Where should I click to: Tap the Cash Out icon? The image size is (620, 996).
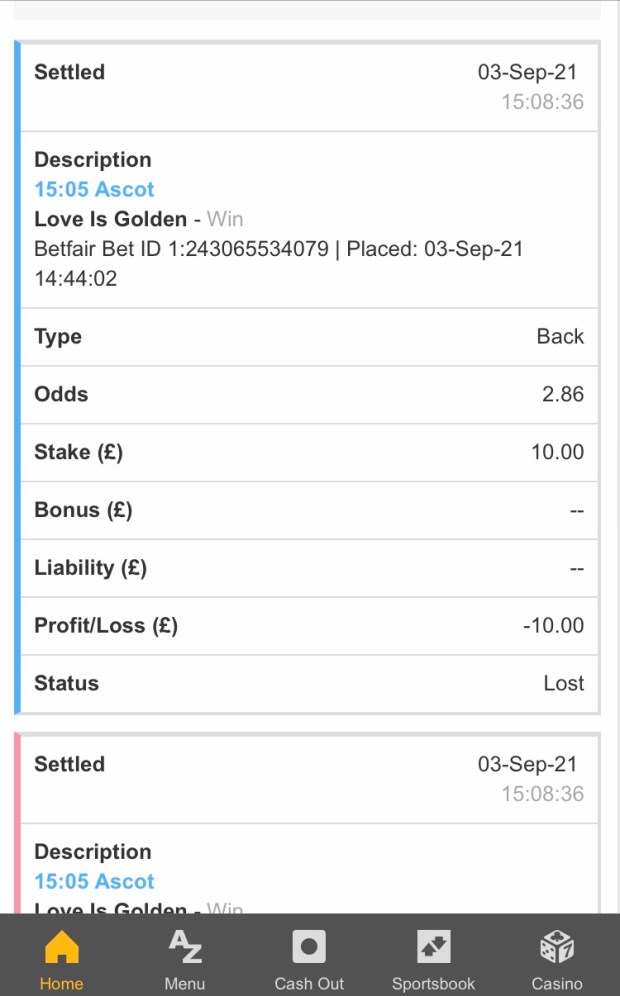pos(309,947)
